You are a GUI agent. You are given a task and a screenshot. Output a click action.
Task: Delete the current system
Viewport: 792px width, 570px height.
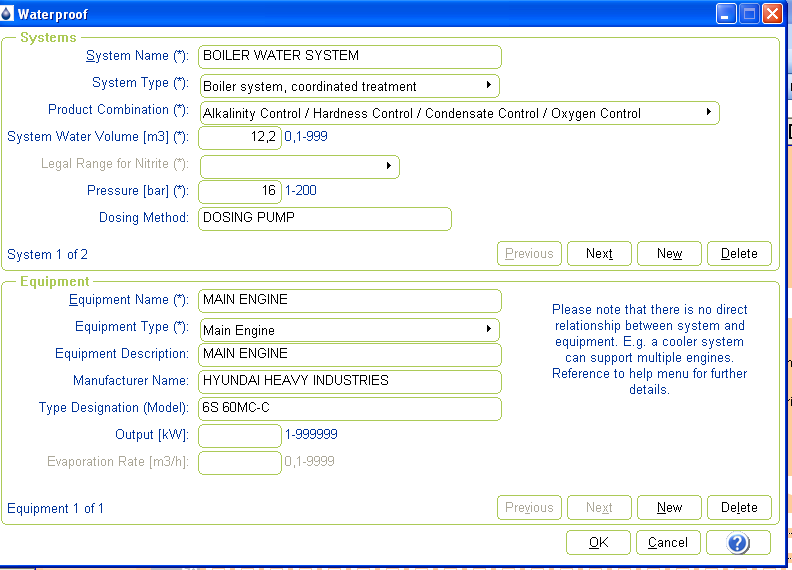click(x=739, y=254)
